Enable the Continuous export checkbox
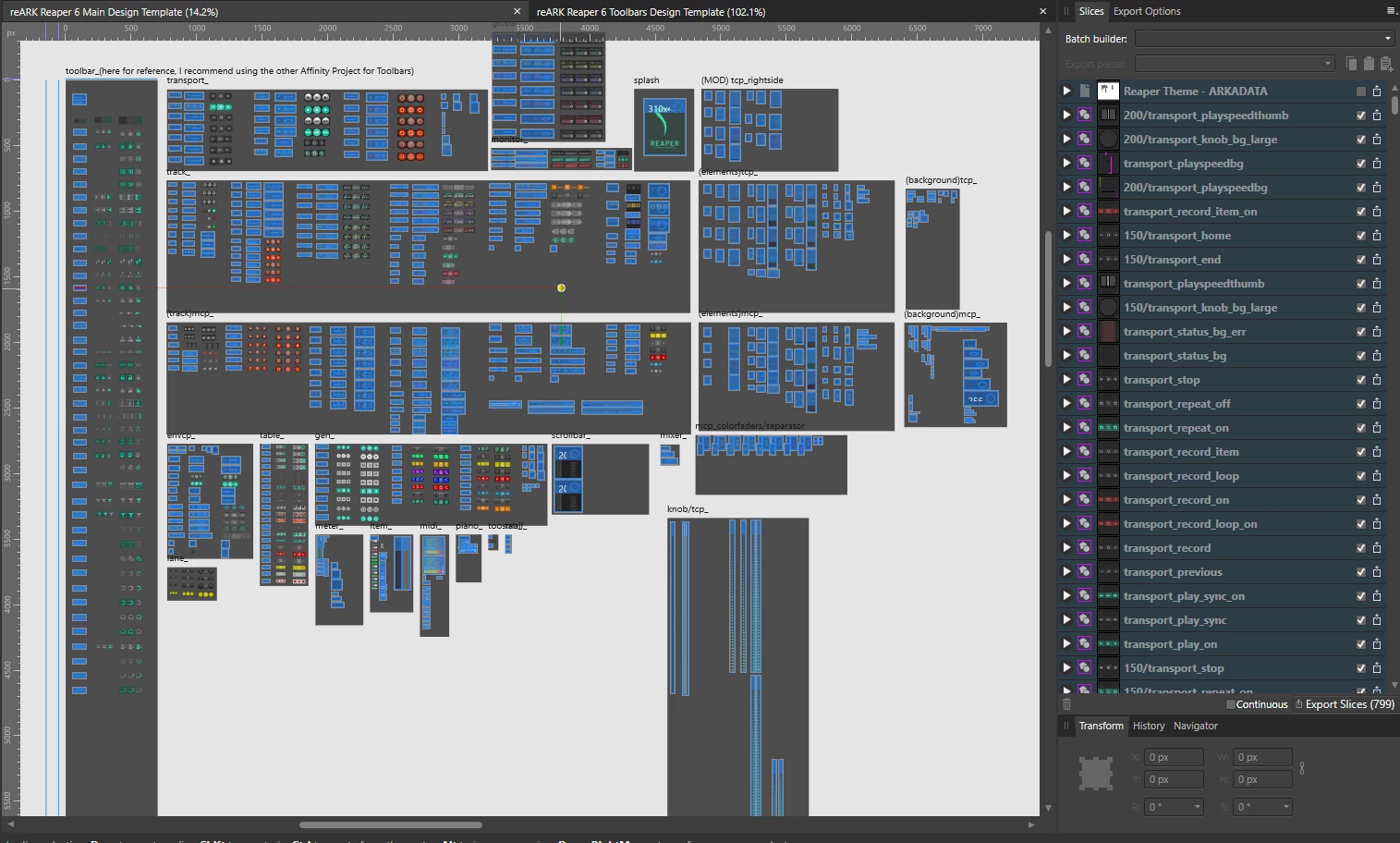The width and height of the screenshot is (1400, 843). pyautogui.click(x=1231, y=704)
